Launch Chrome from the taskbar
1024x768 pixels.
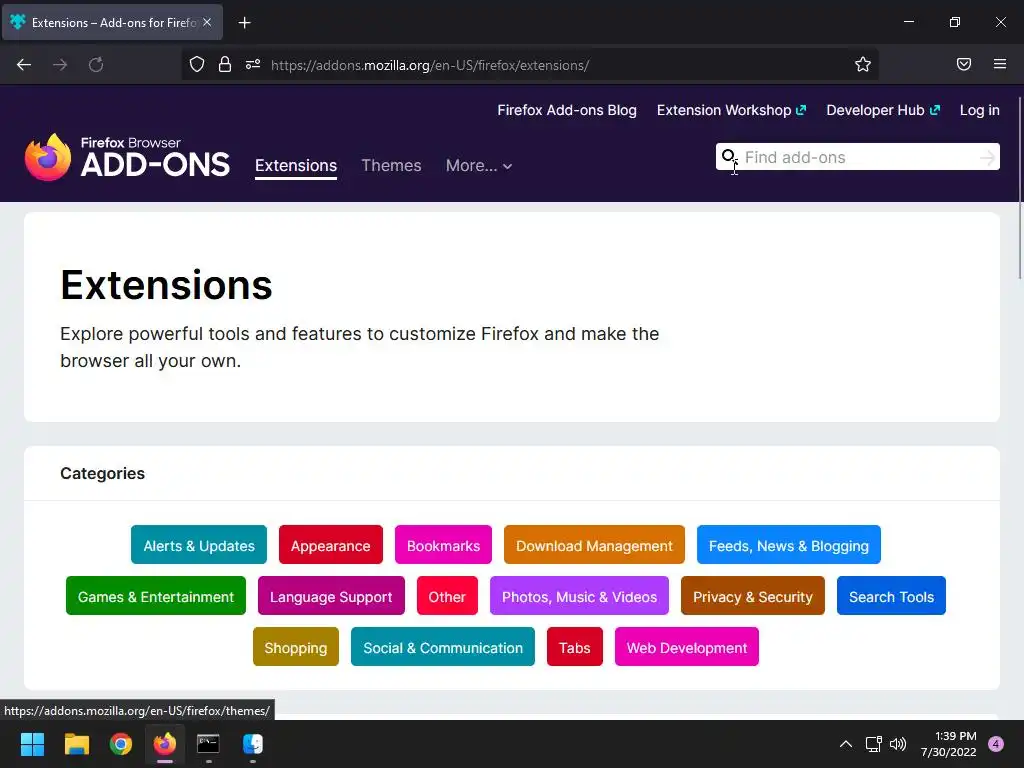(x=121, y=744)
